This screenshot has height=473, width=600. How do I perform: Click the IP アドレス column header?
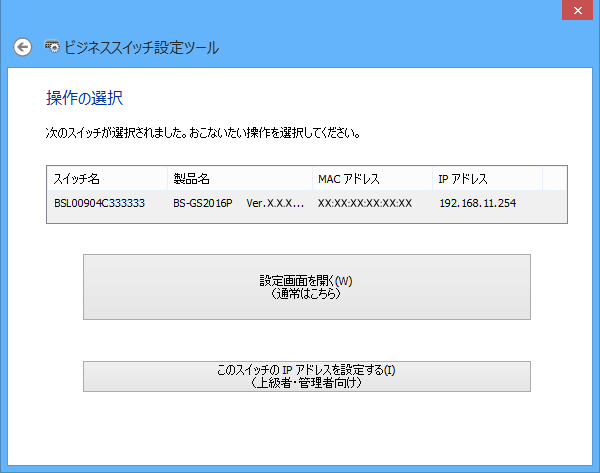click(x=488, y=179)
